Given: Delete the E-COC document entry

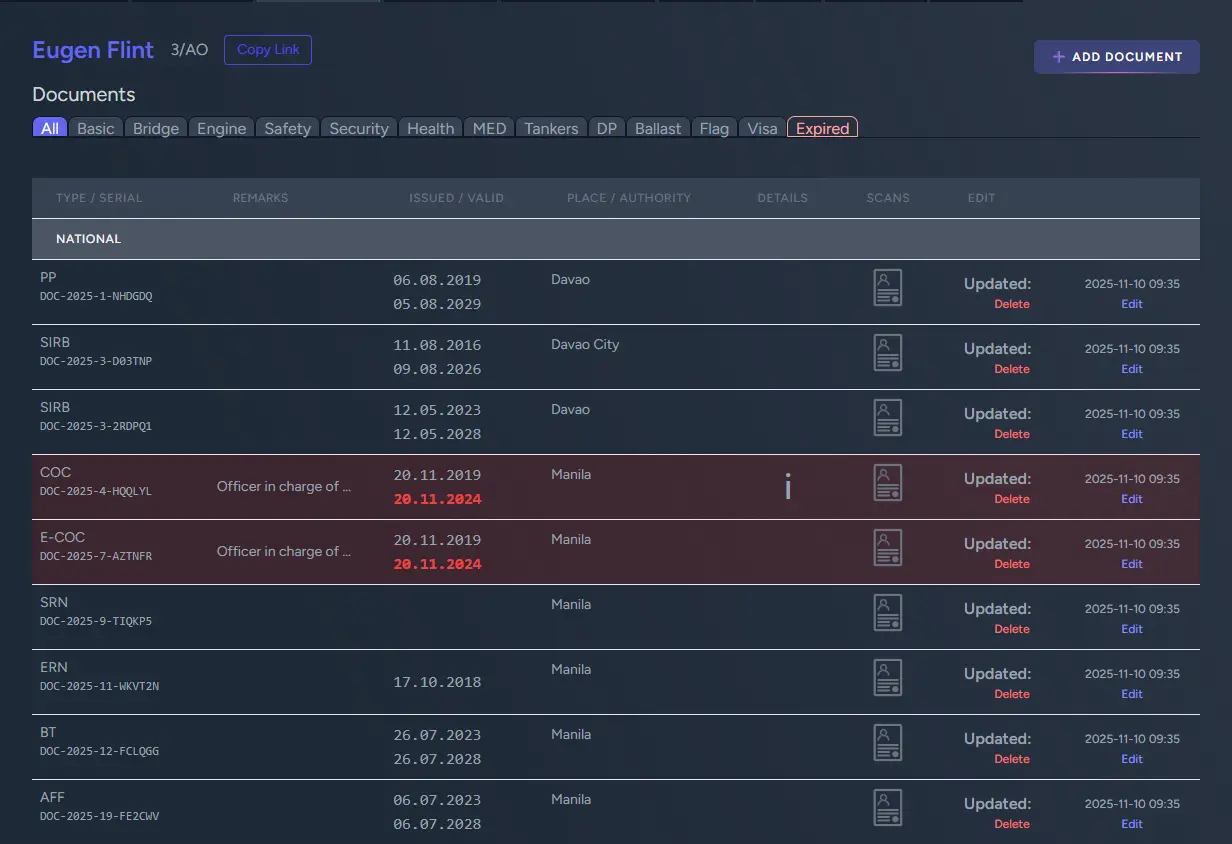Looking at the screenshot, I should click(1011, 564).
